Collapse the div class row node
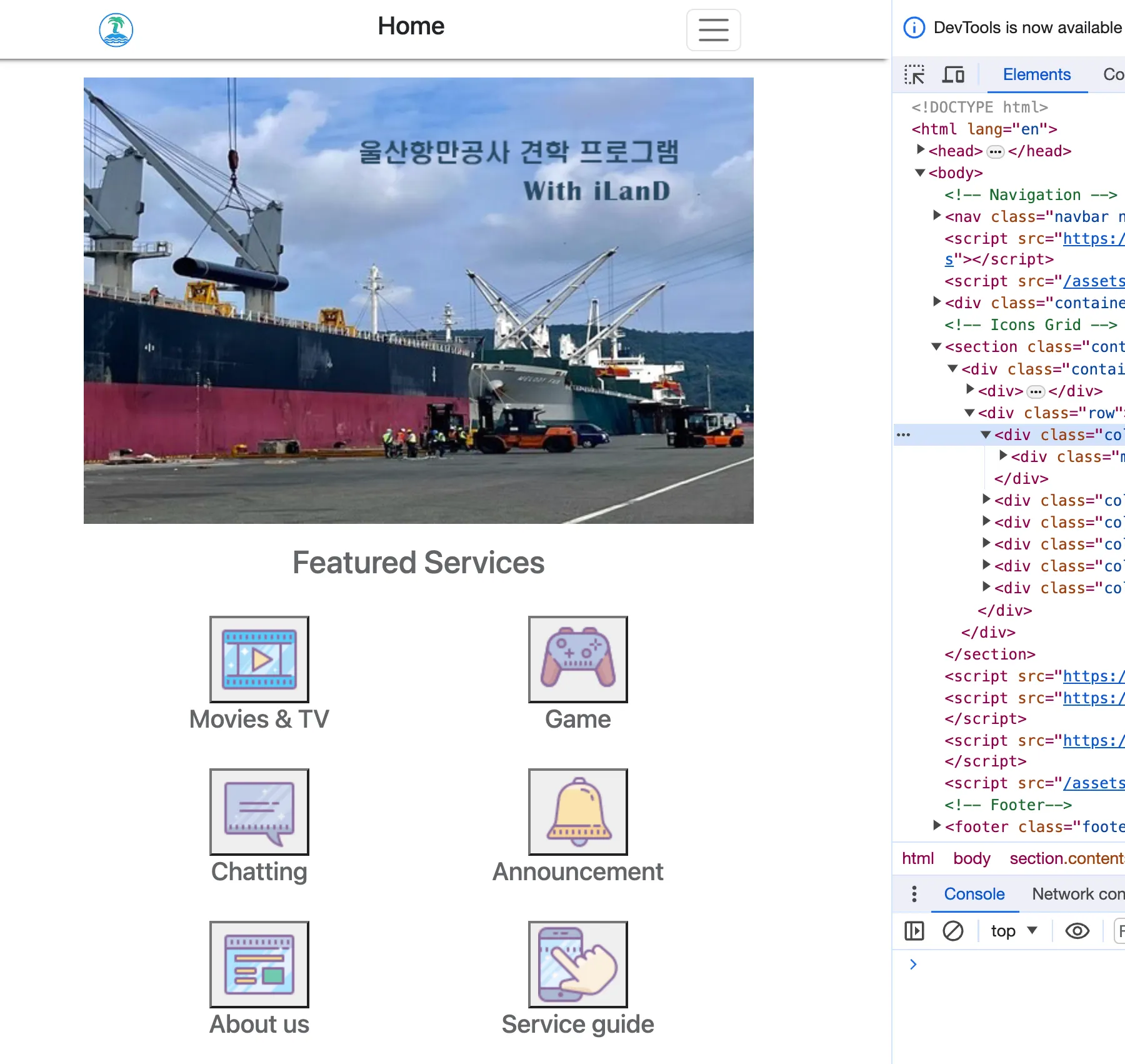Image resolution: width=1125 pixels, height=1064 pixels. click(969, 413)
